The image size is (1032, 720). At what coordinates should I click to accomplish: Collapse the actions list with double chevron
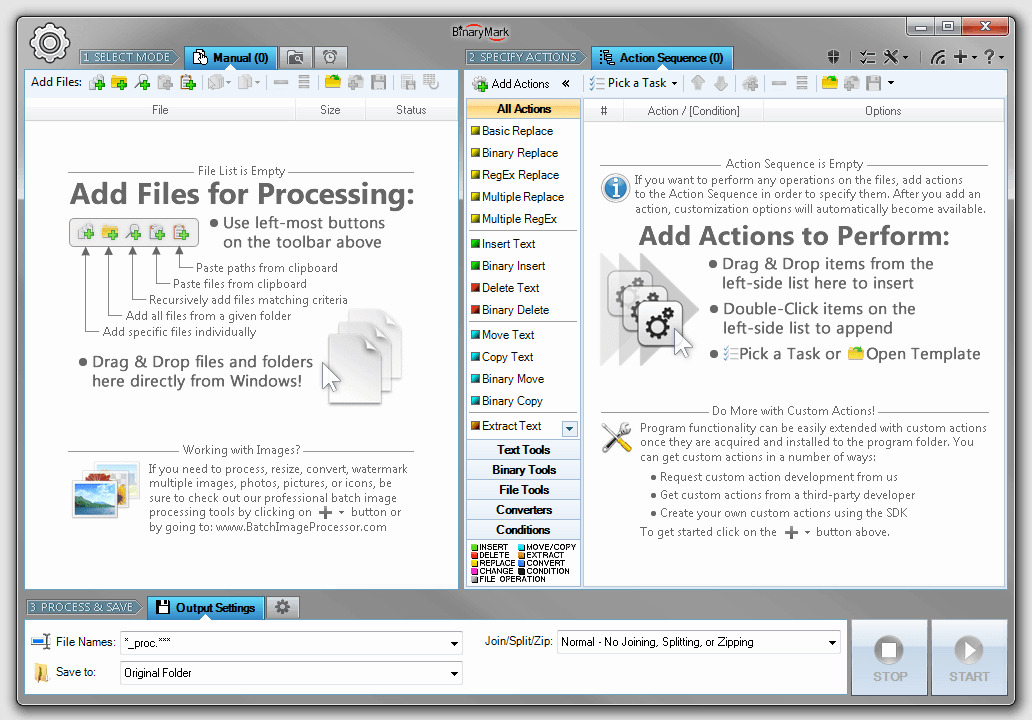565,84
